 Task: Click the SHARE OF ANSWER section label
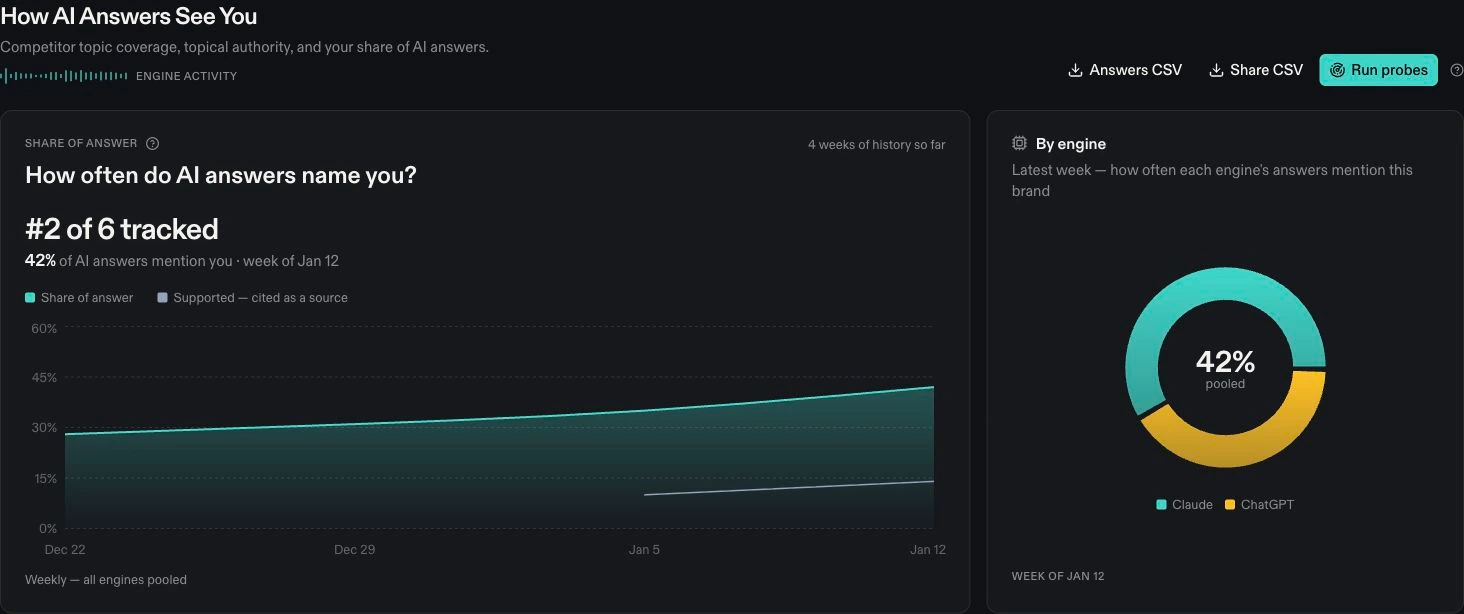tap(81, 144)
